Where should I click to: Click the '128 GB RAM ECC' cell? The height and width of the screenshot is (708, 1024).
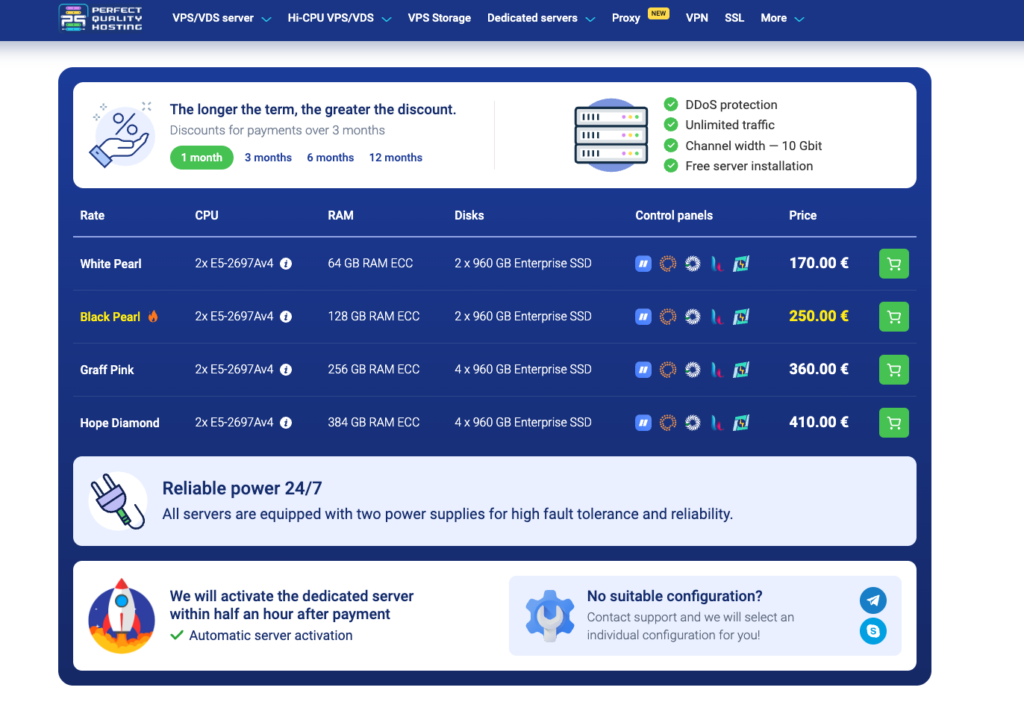374,316
